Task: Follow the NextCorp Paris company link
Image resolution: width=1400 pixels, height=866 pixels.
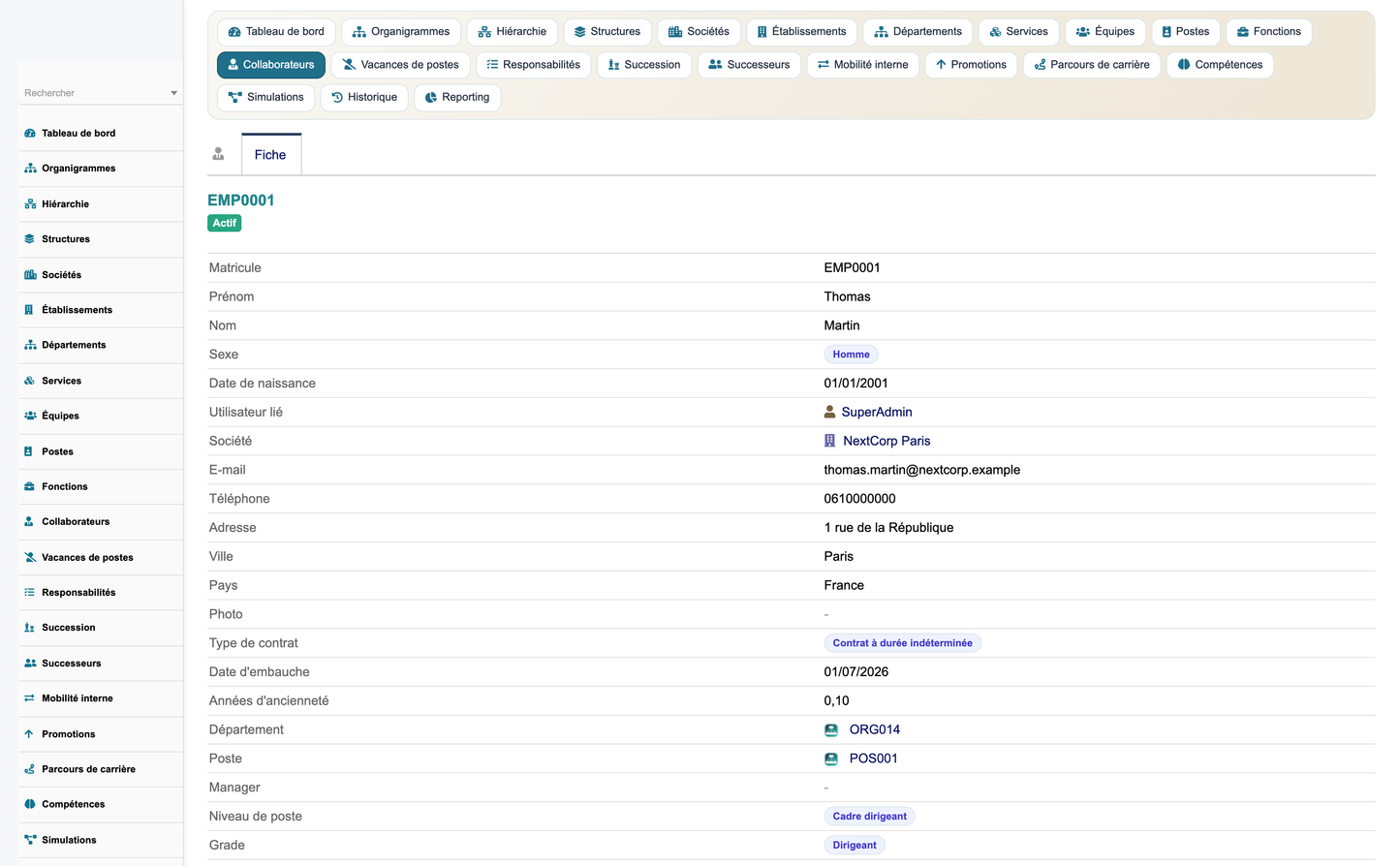Action: pyautogui.click(x=887, y=441)
